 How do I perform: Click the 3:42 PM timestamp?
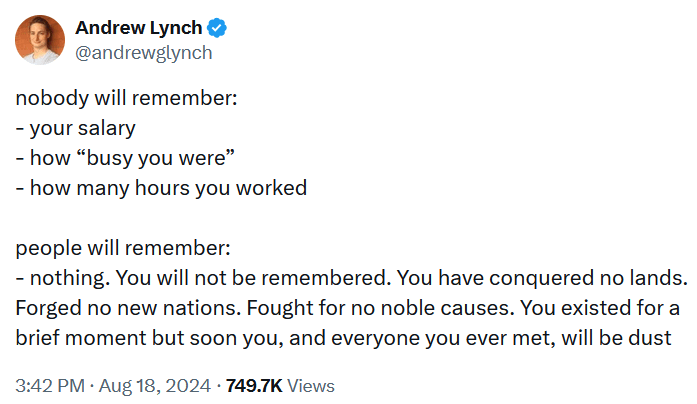coord(49,385)
